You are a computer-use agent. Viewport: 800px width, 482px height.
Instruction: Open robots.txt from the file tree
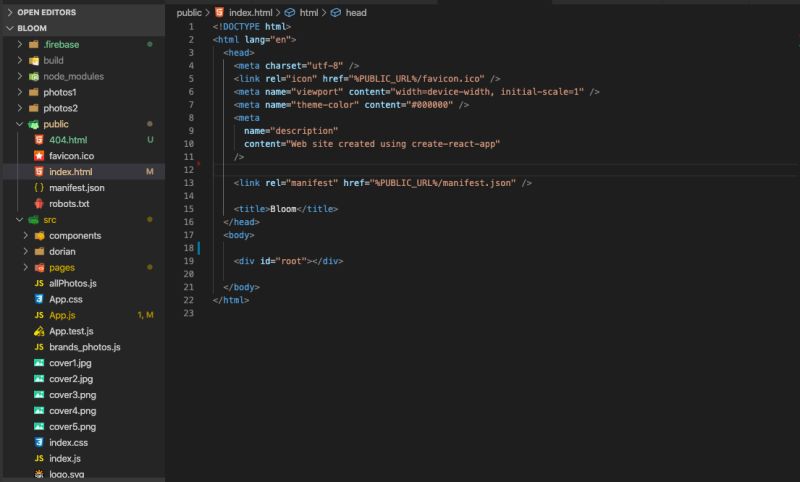coord(69,204)
